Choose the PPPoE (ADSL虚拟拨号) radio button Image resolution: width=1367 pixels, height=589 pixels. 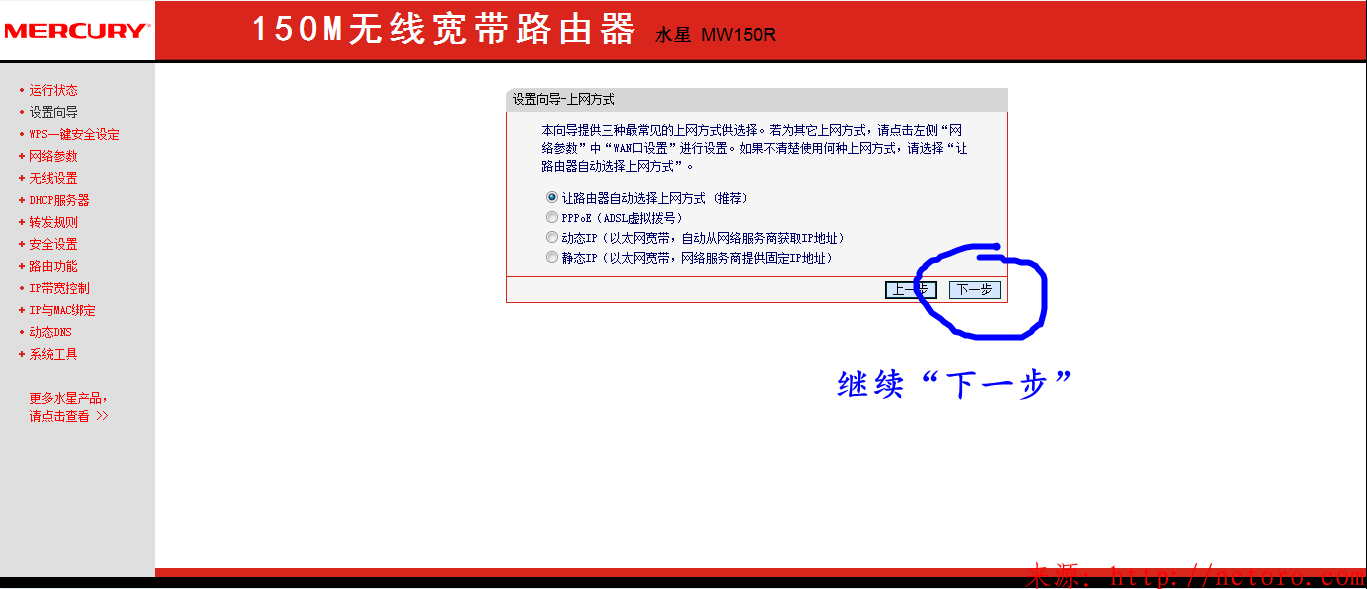coord(552,217)
